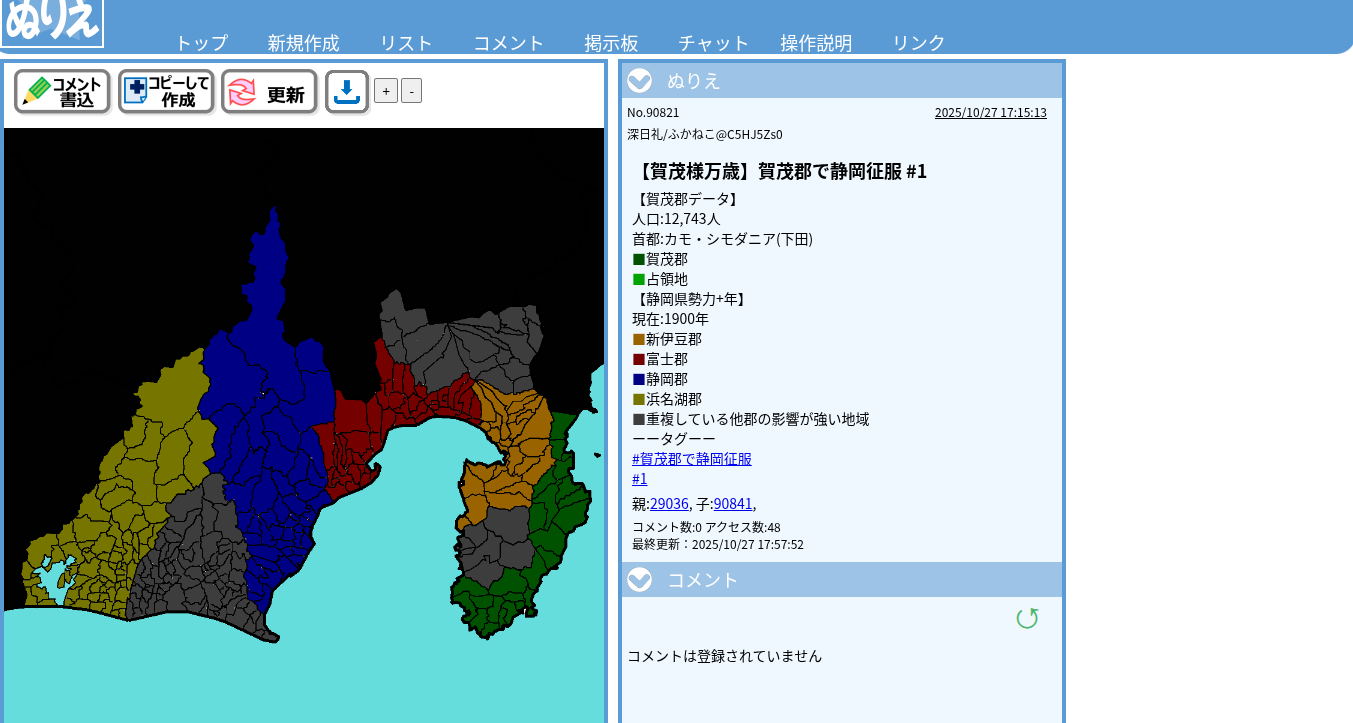Image resolution: width=1353 pixels, height=723 pixels.
Task: Open the チャット page
Action: click(x=713, y=43)
